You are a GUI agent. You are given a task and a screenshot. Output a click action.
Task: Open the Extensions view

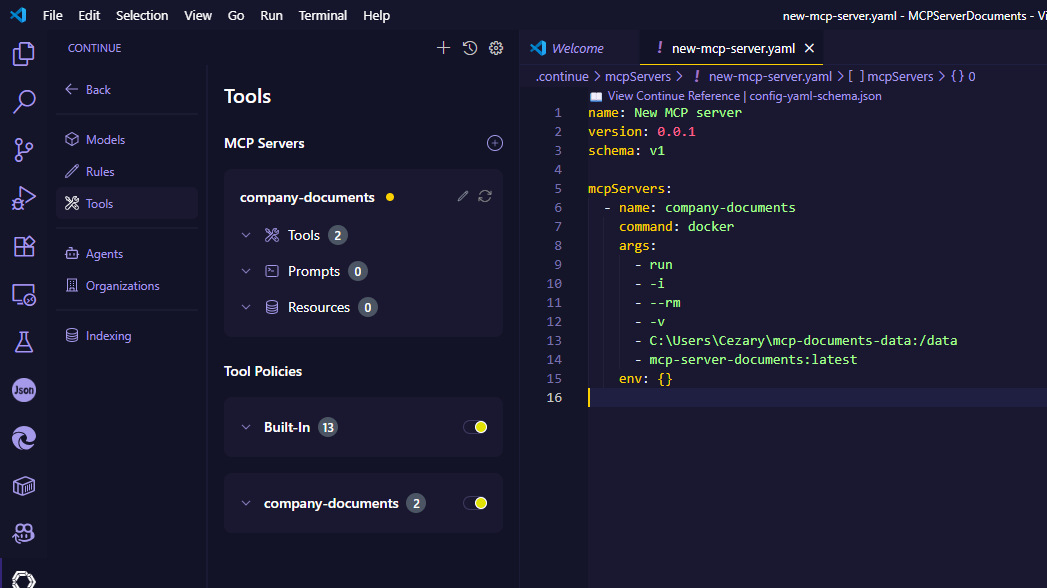tap(23, 246)
